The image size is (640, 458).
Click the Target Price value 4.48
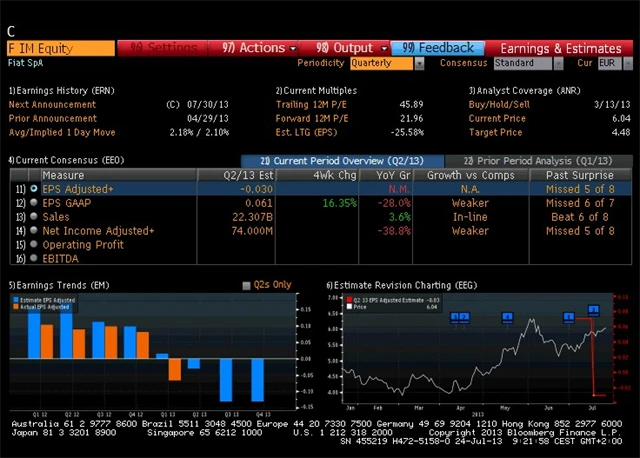coord(621,132)
